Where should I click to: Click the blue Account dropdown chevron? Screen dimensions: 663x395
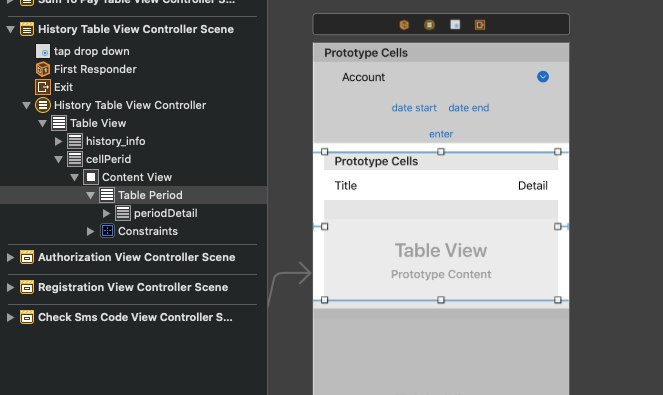(543, 77)
